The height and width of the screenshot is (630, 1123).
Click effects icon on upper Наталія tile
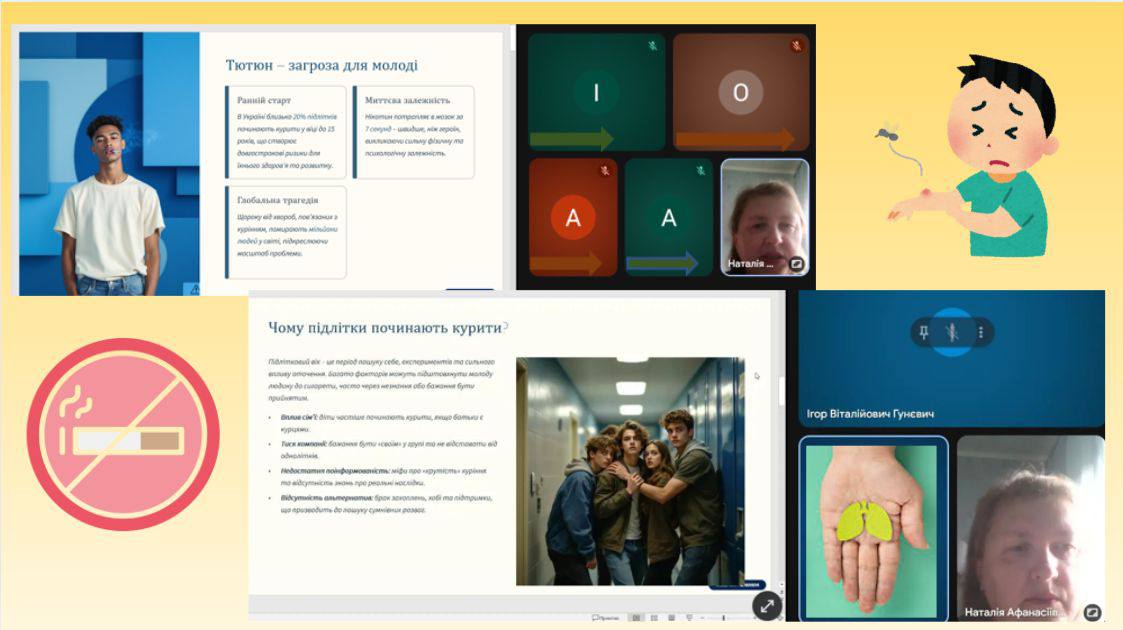797,264
